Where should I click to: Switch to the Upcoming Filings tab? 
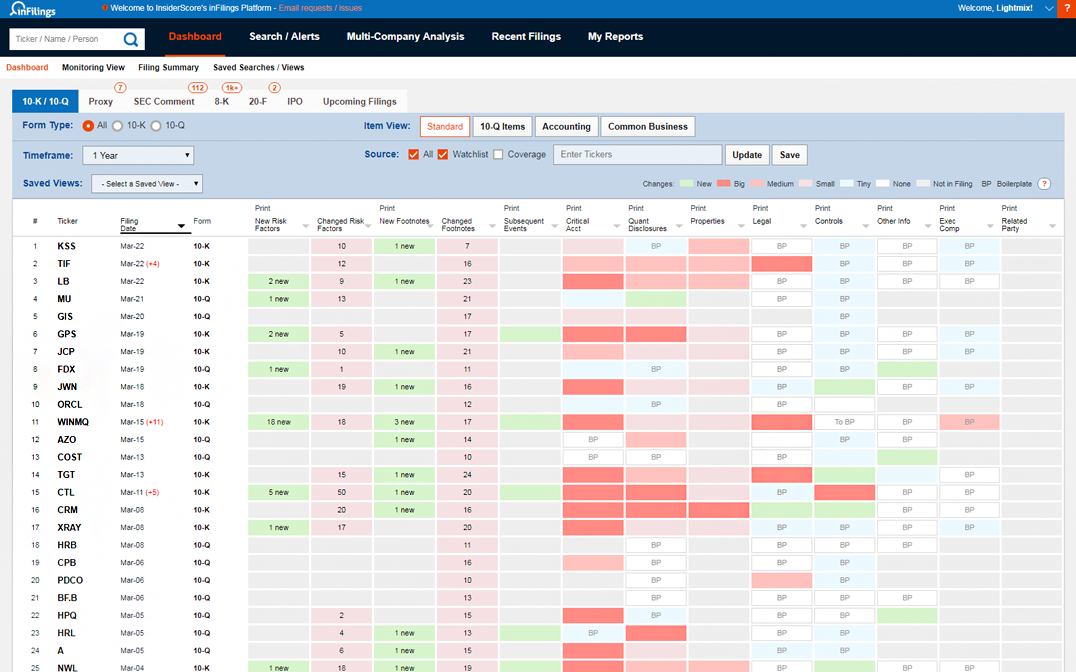(x=360, y=102)
